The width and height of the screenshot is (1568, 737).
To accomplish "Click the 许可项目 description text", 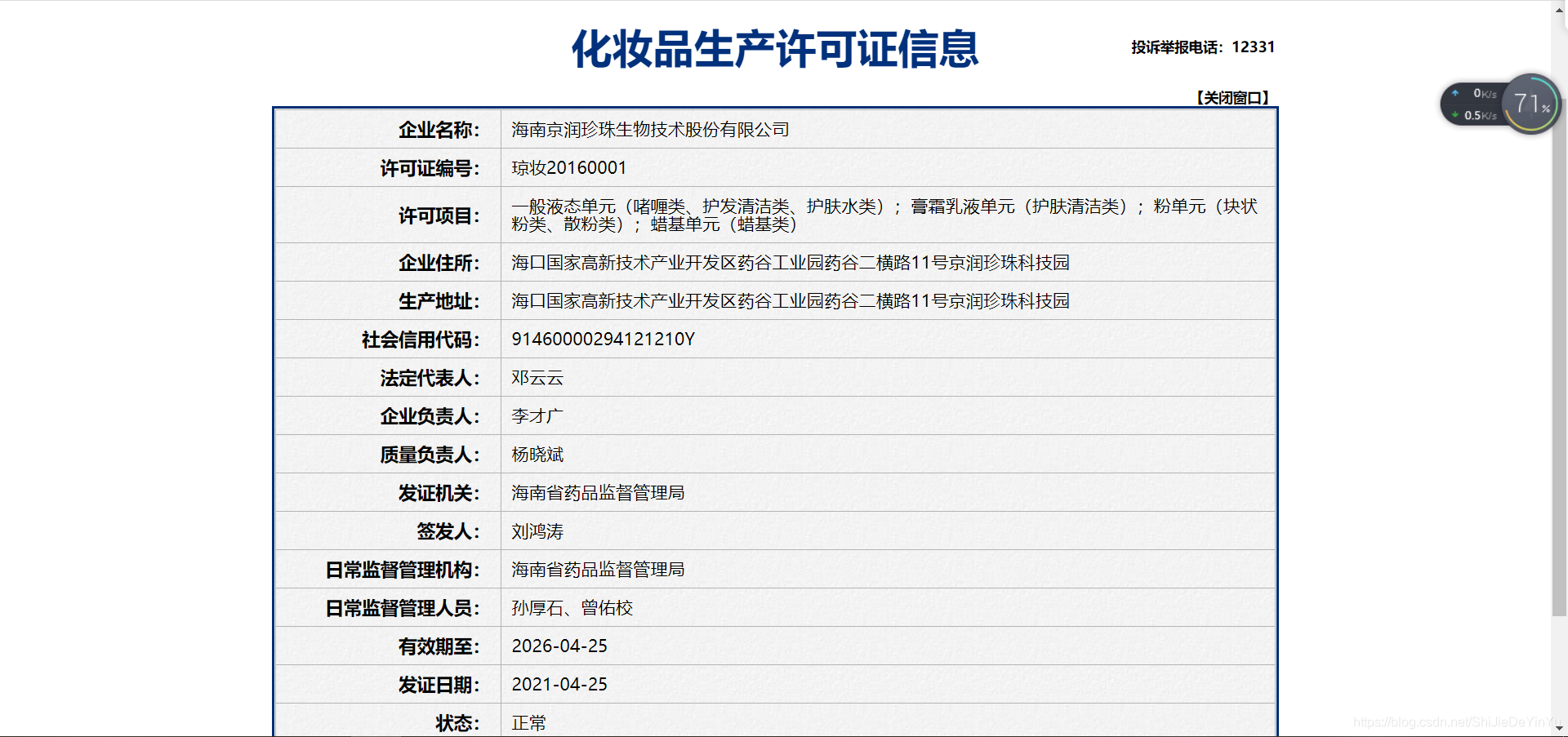I will tap(884, 215).
